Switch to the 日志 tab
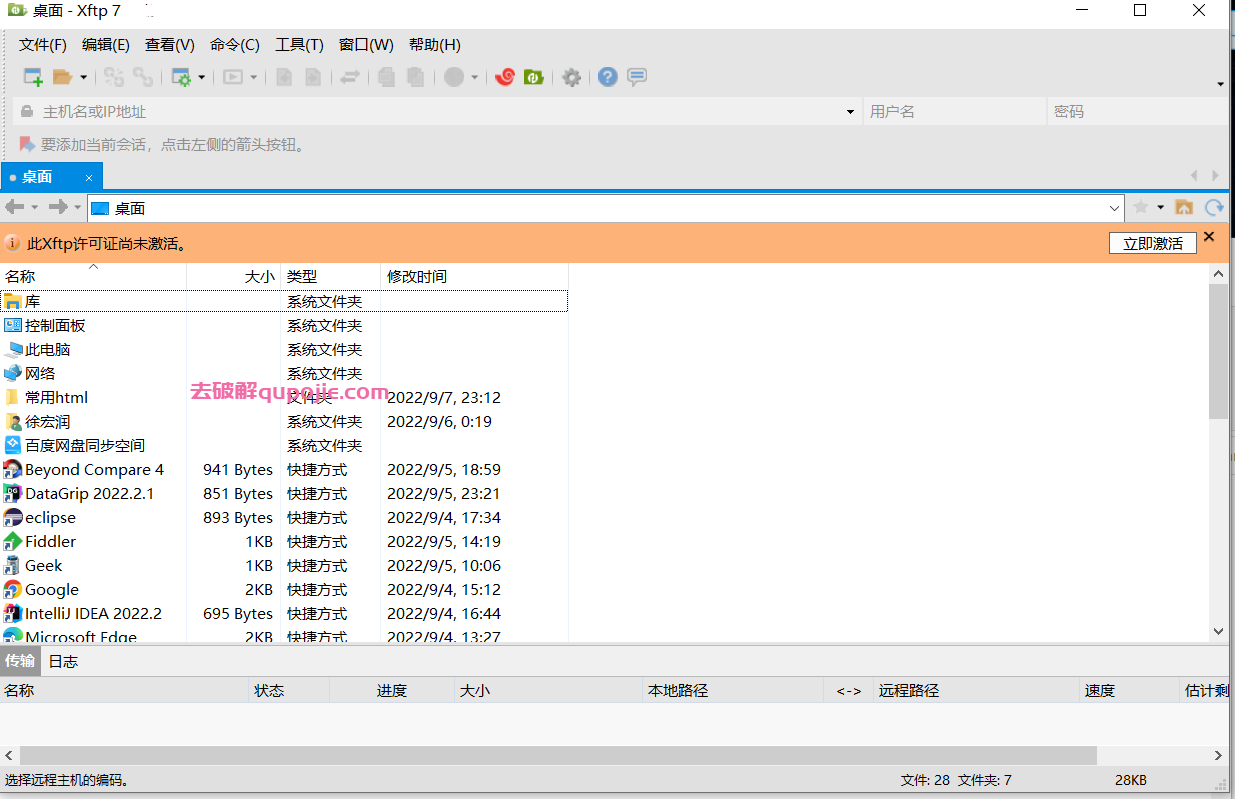Screen dimensions: 1235x799 point(63,661)
